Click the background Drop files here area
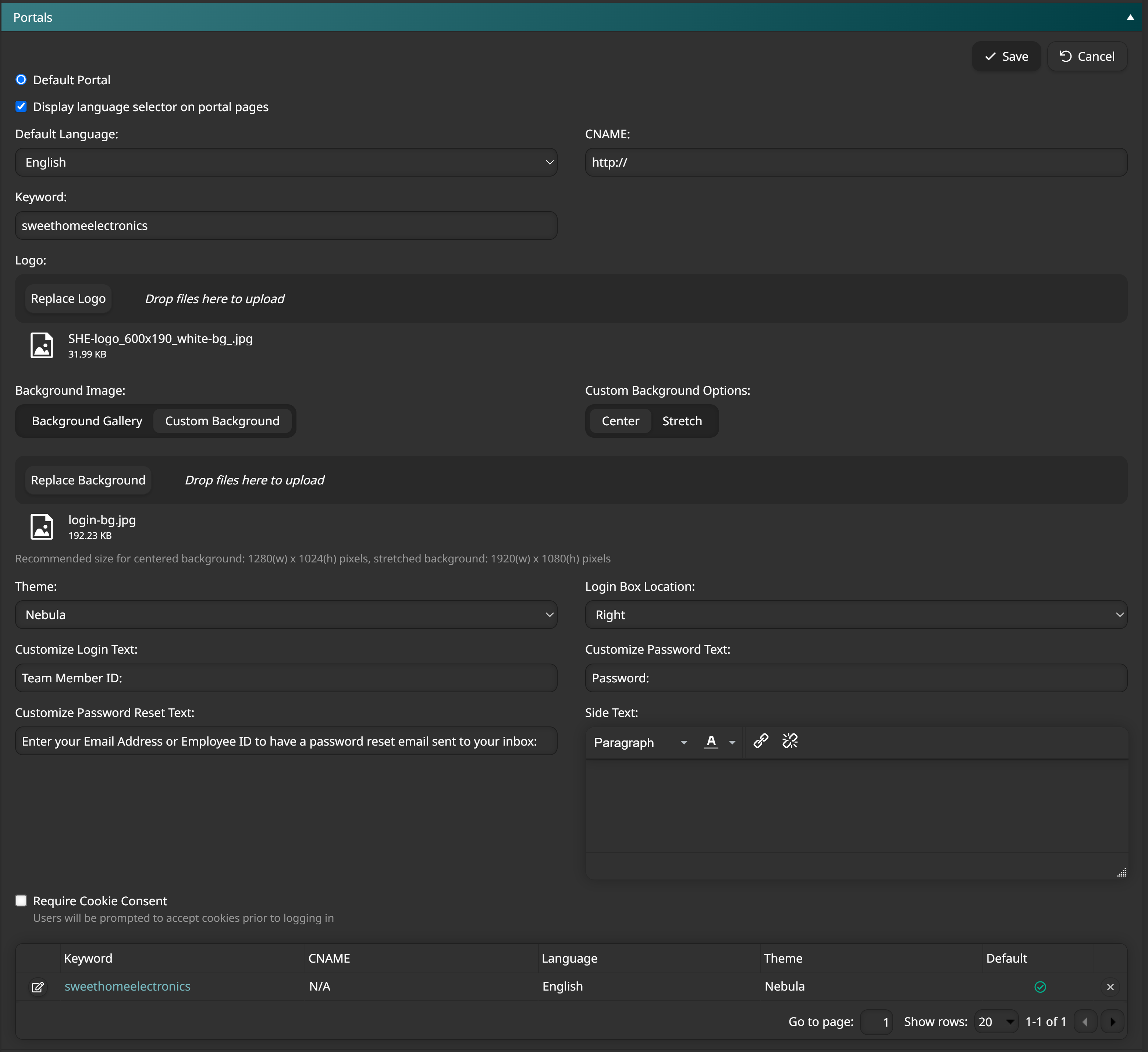 click(x=255, y=480)
